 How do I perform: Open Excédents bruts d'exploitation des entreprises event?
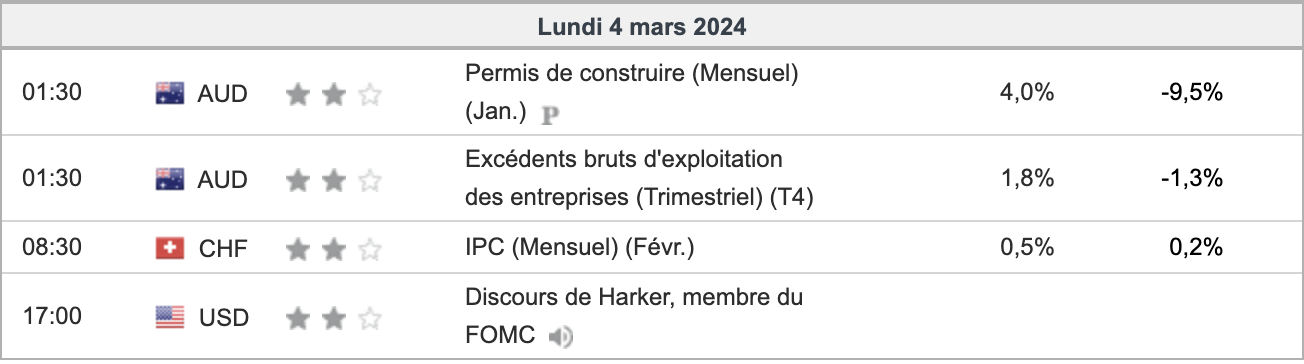[640, 179]
